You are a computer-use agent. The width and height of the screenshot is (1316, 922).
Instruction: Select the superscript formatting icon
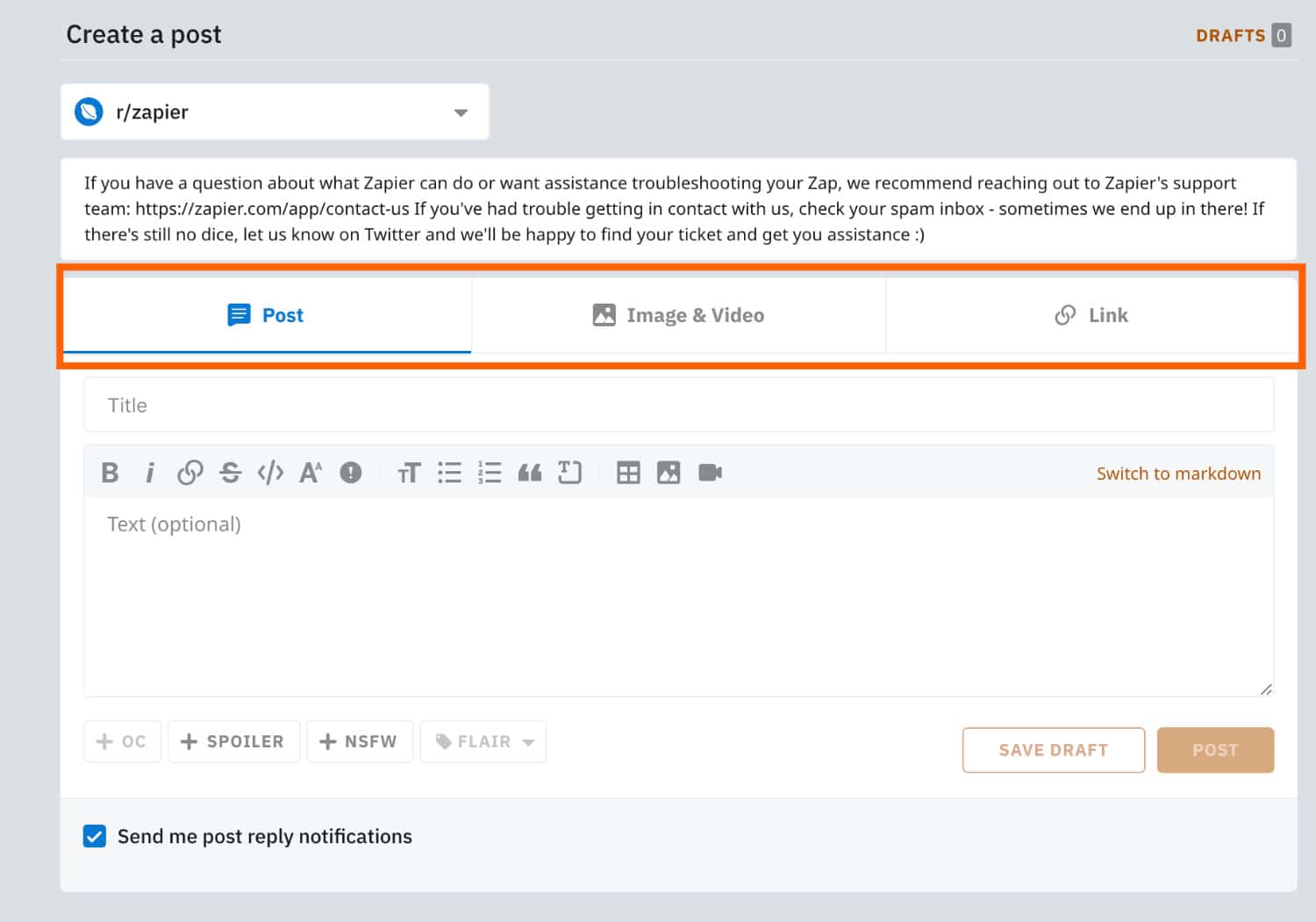point(310,473)
